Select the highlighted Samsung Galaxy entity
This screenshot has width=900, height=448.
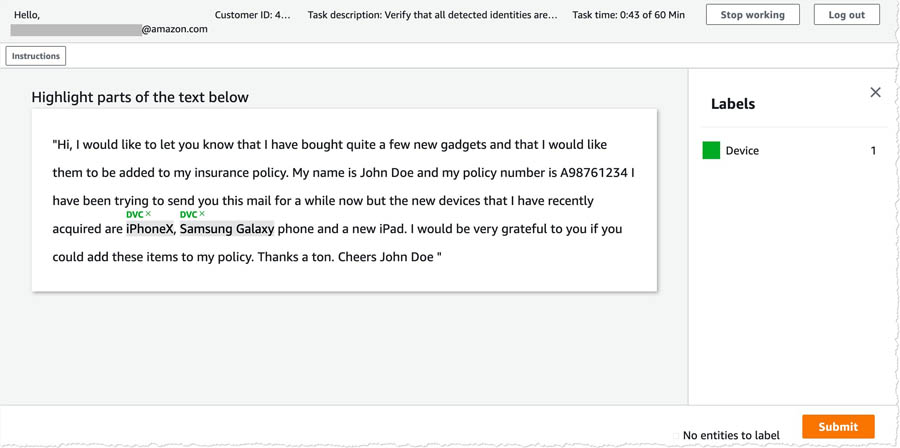[x=227, y=229]
